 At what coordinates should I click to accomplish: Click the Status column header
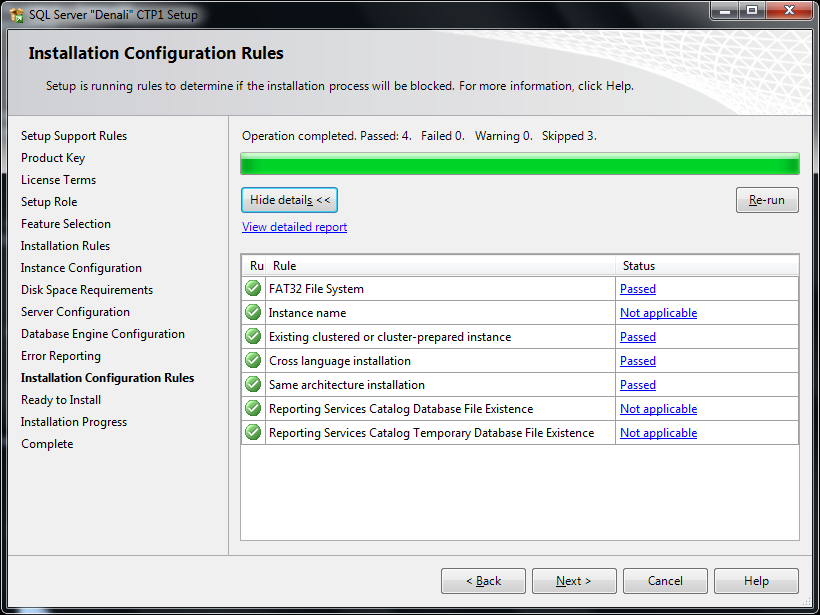[x=706, y=266]
